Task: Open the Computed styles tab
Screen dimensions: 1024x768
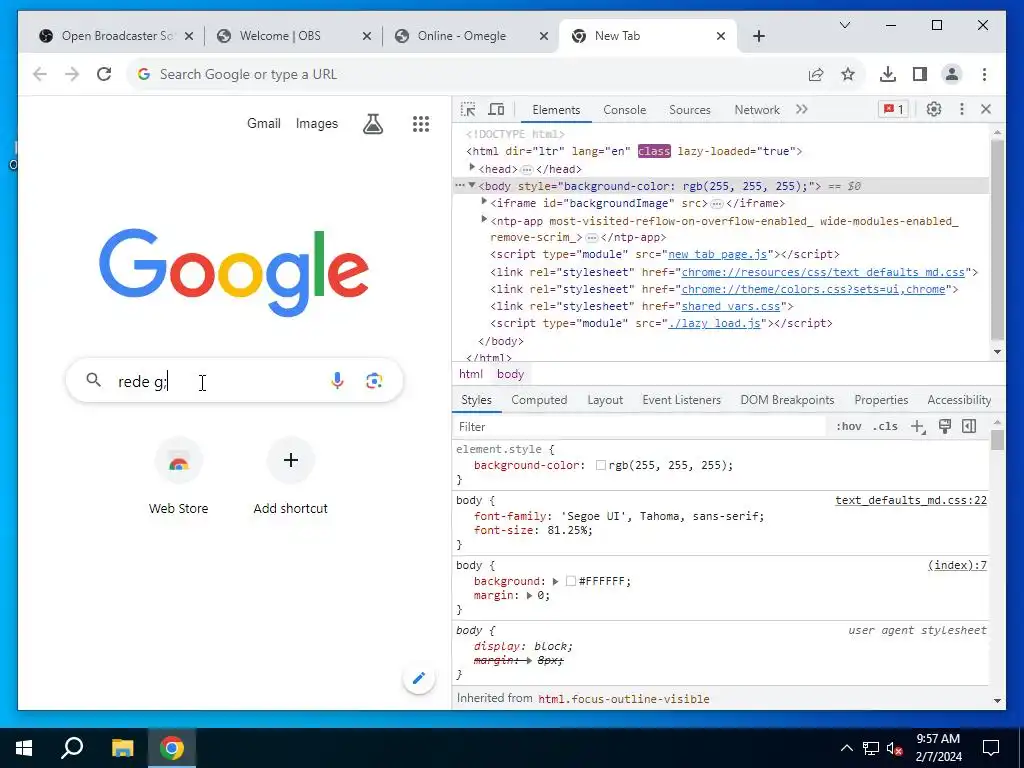Action: click(x=539, y=400)
